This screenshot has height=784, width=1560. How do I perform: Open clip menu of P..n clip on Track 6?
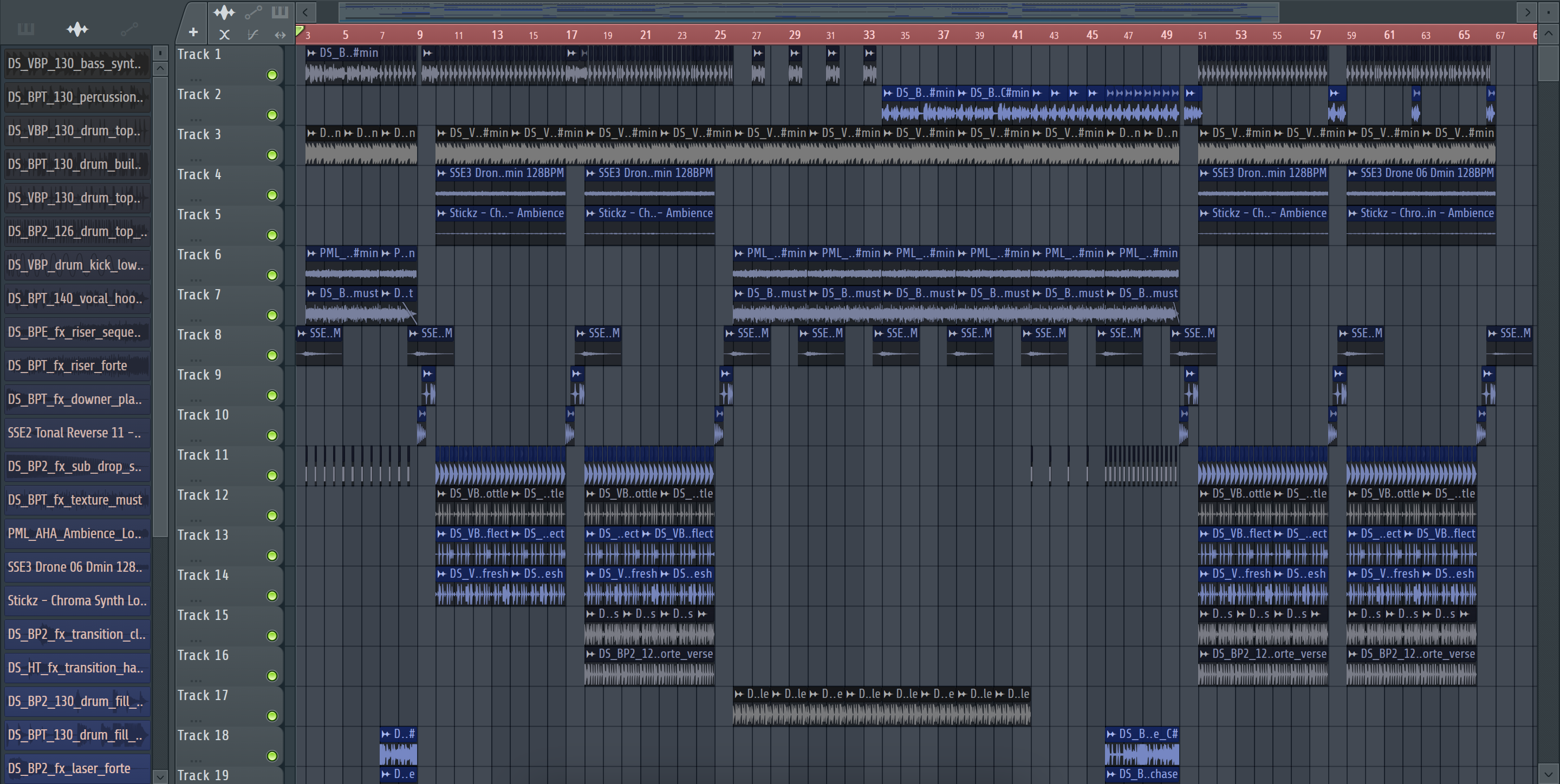pos(386,254)
